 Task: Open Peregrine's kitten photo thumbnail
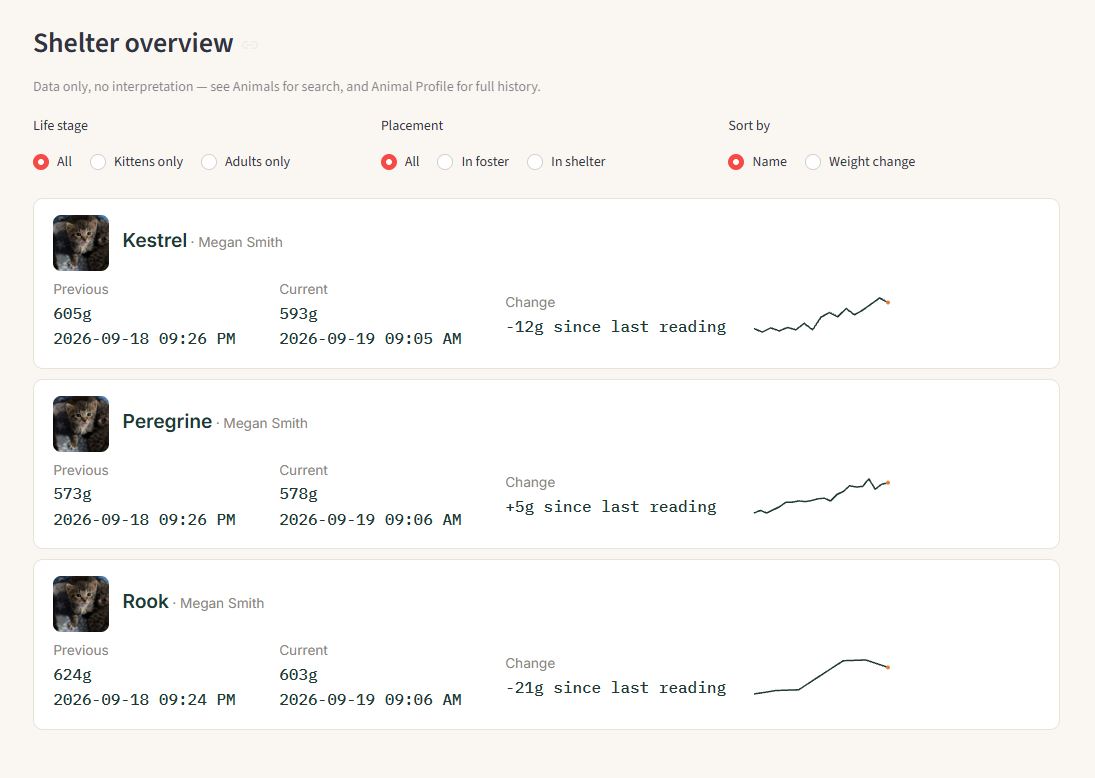tap(81, 424)
